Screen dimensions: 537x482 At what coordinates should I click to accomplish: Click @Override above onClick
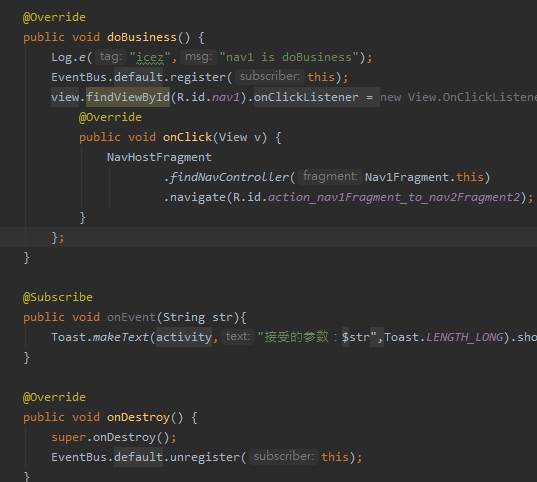(x=110, y=117)
